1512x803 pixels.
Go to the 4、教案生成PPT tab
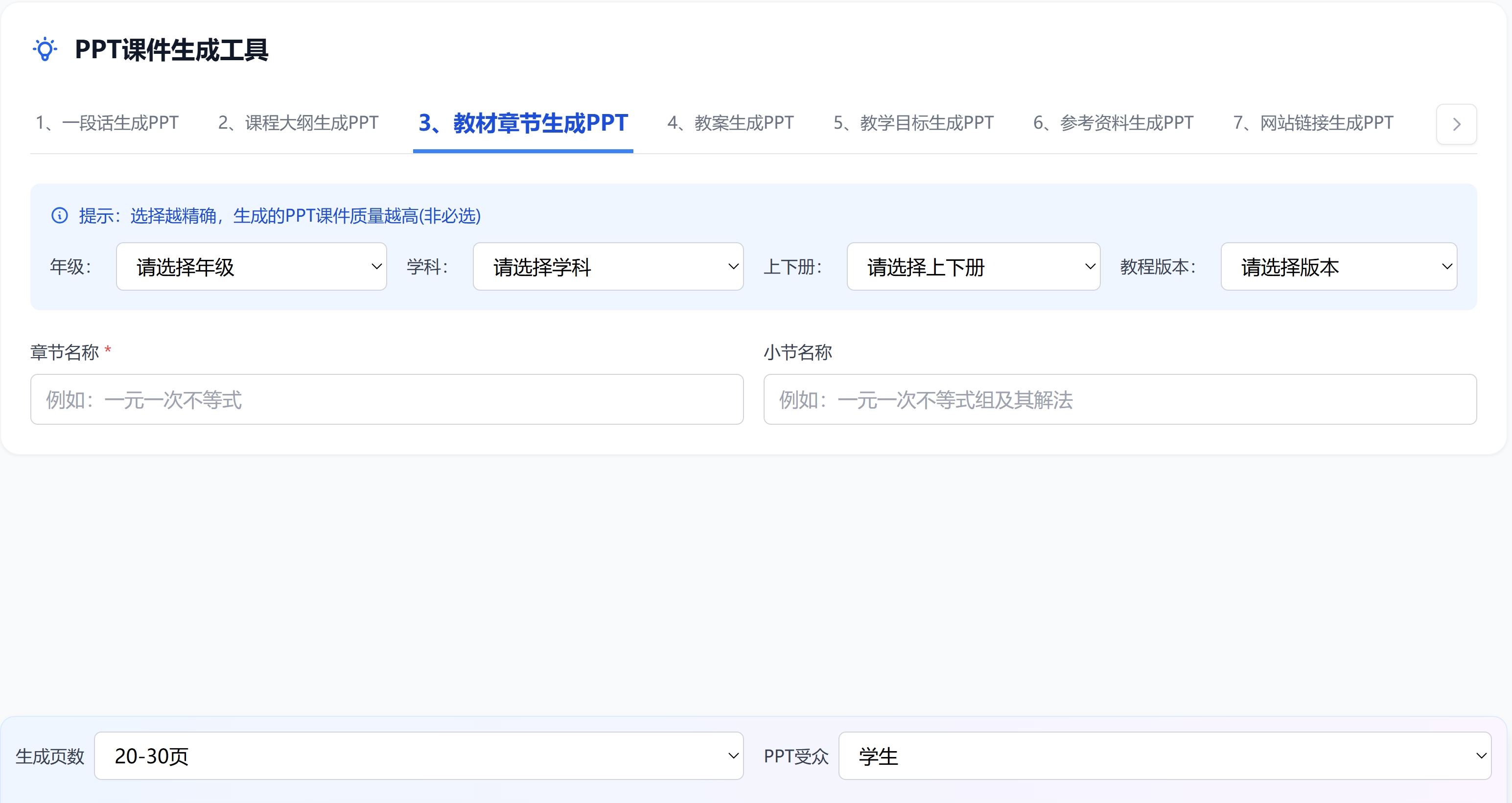[731, 123]
